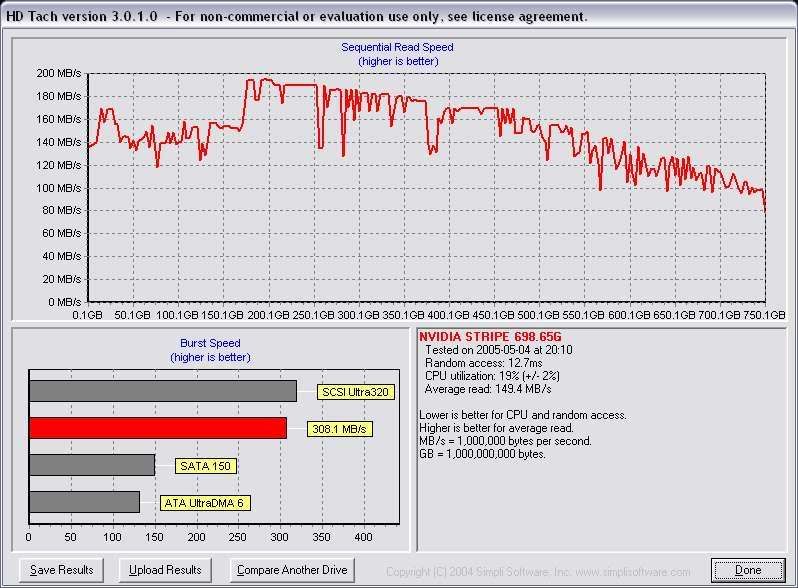
Task: Open Compare Another Drive
Action: tap(292, 570)
